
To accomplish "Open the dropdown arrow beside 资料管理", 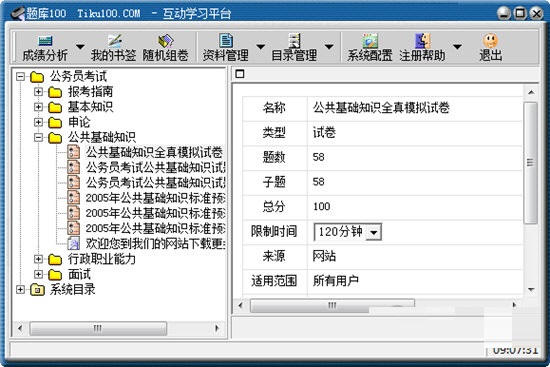I will (x=260, y=46).
